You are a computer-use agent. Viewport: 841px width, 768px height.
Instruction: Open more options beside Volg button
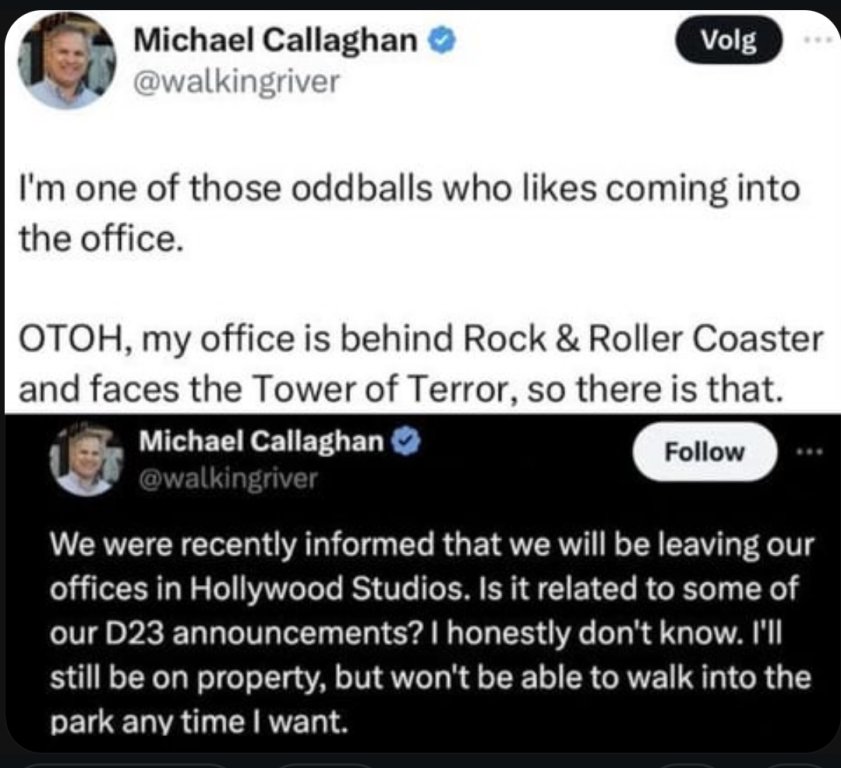pos(820,39)
